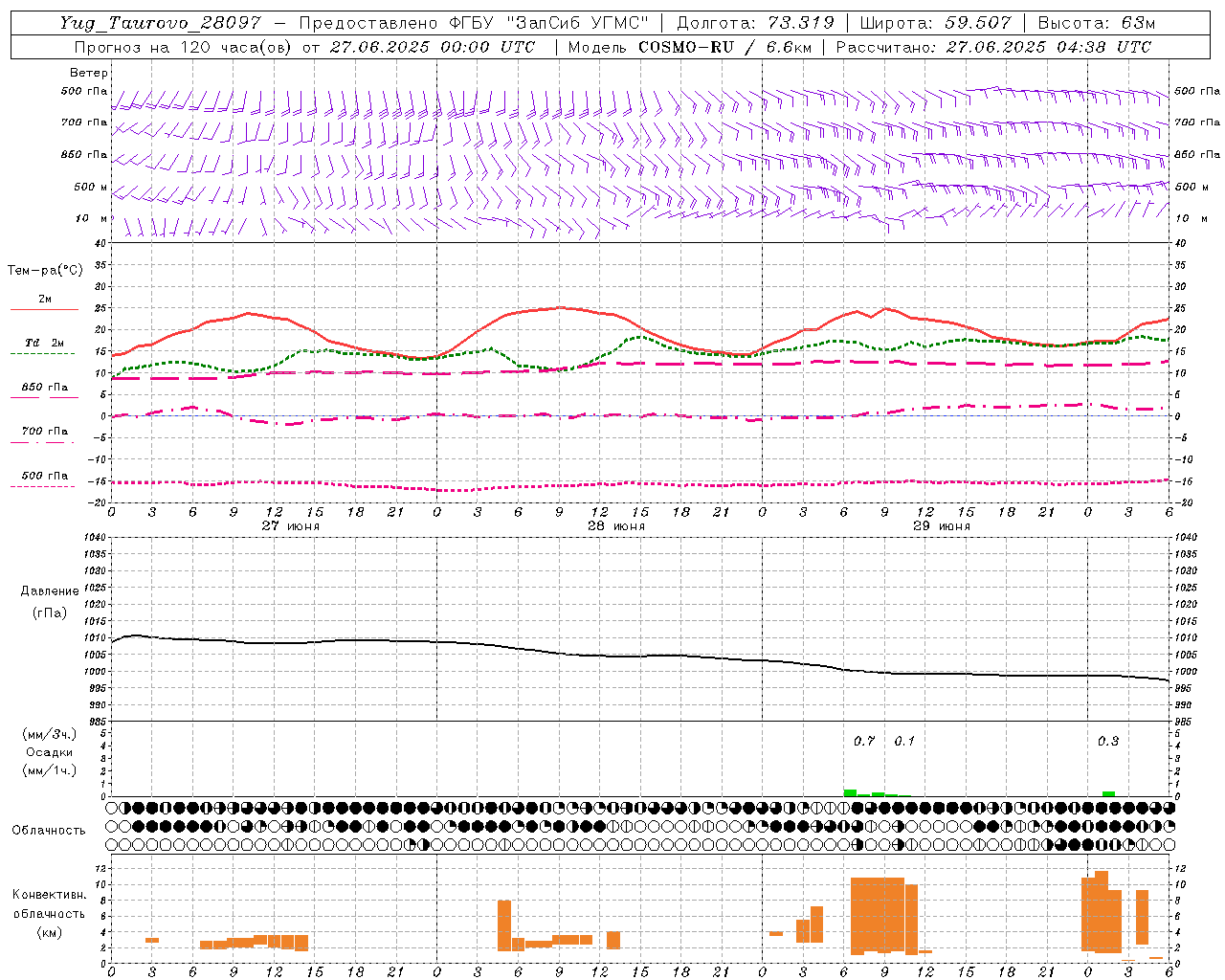Click the green precipitation bar under 0.7

(850, 792)
